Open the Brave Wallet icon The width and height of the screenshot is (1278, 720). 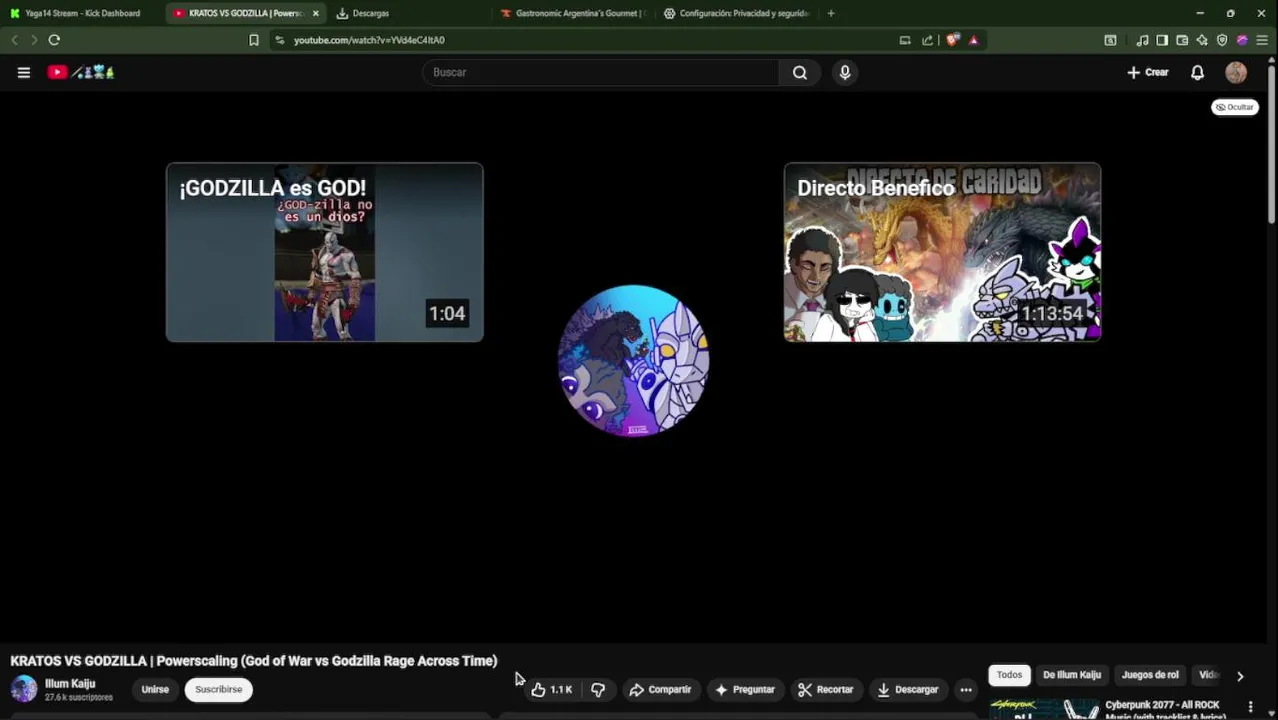(x=1182, y=40)
